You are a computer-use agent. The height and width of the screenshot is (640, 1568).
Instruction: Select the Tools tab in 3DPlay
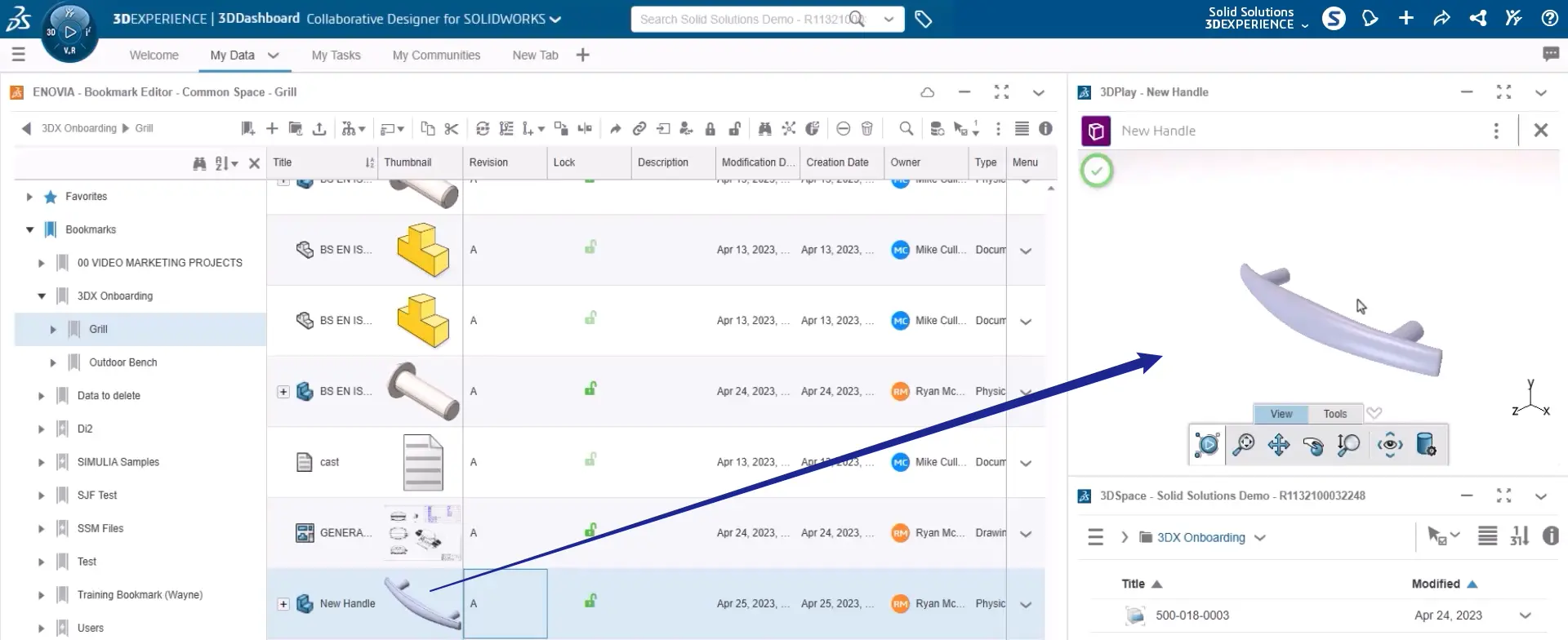1335,414
